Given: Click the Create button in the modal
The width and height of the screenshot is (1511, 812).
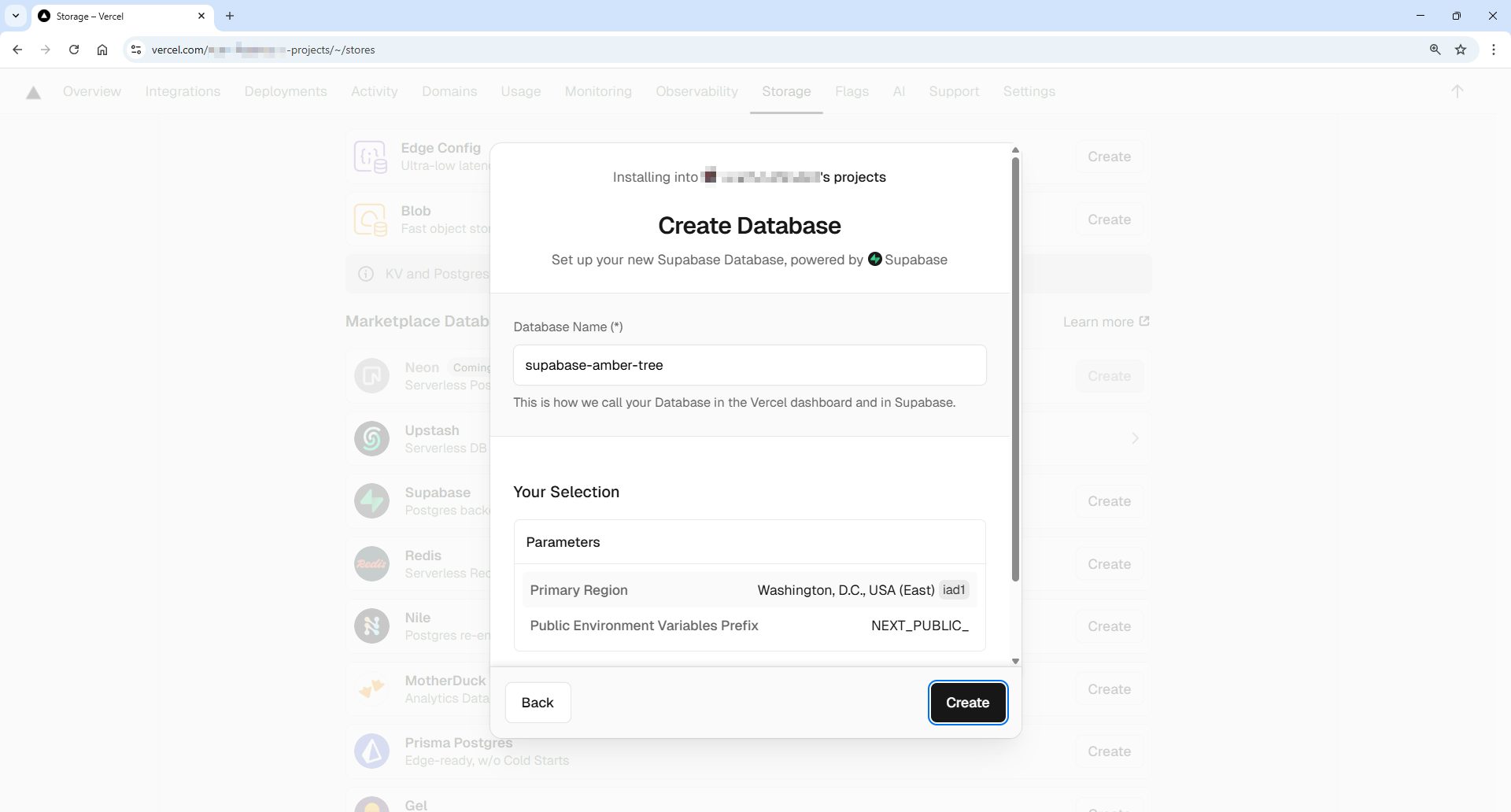Looking at the screenshot, I should click(967, 702).
